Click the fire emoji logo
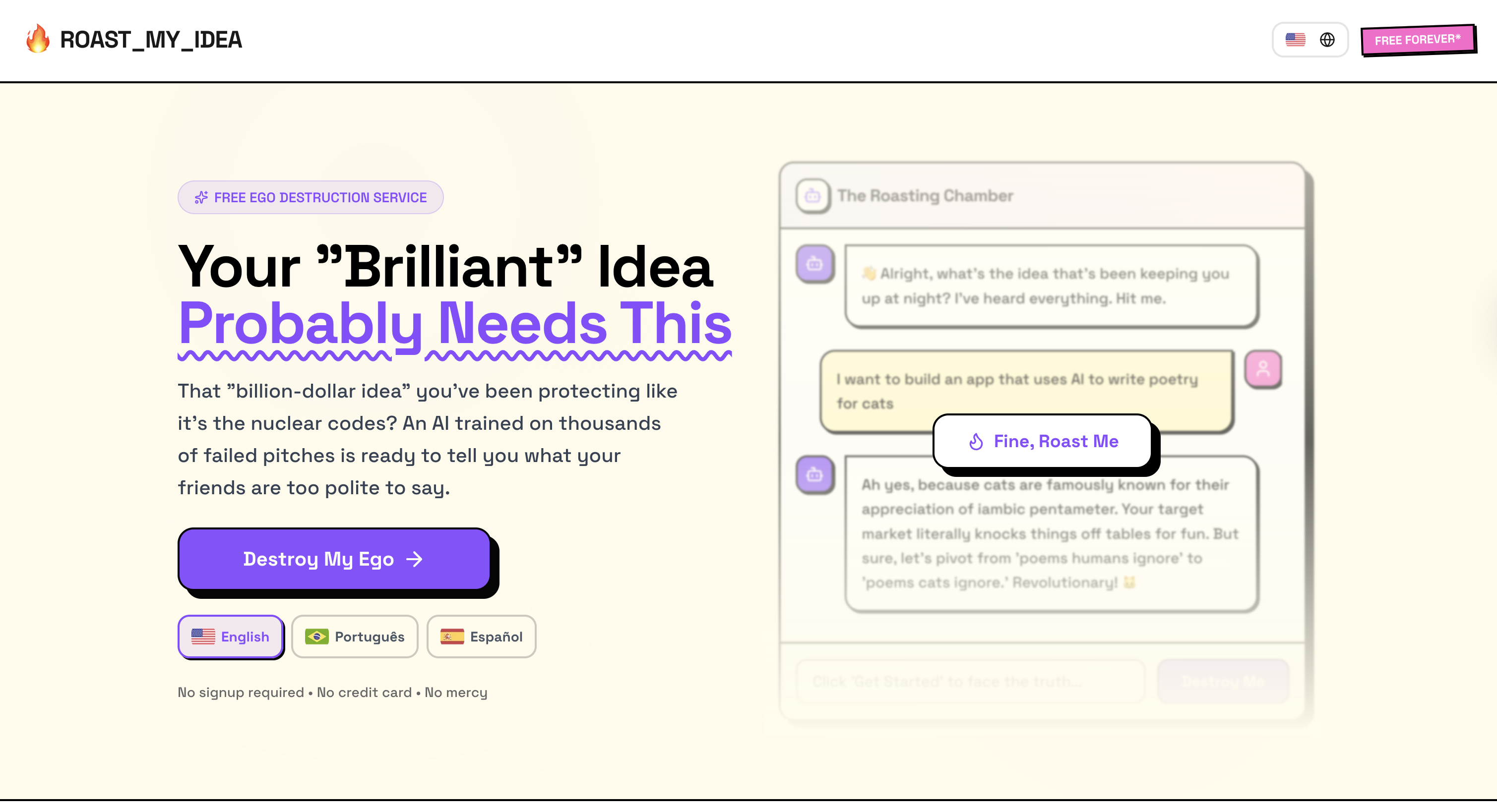Viewport: 1497px width, 812px height. pos(37,39)
